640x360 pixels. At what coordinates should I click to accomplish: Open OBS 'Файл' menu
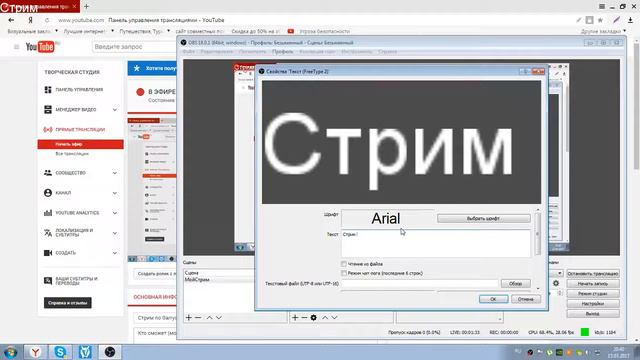point(189,52)
